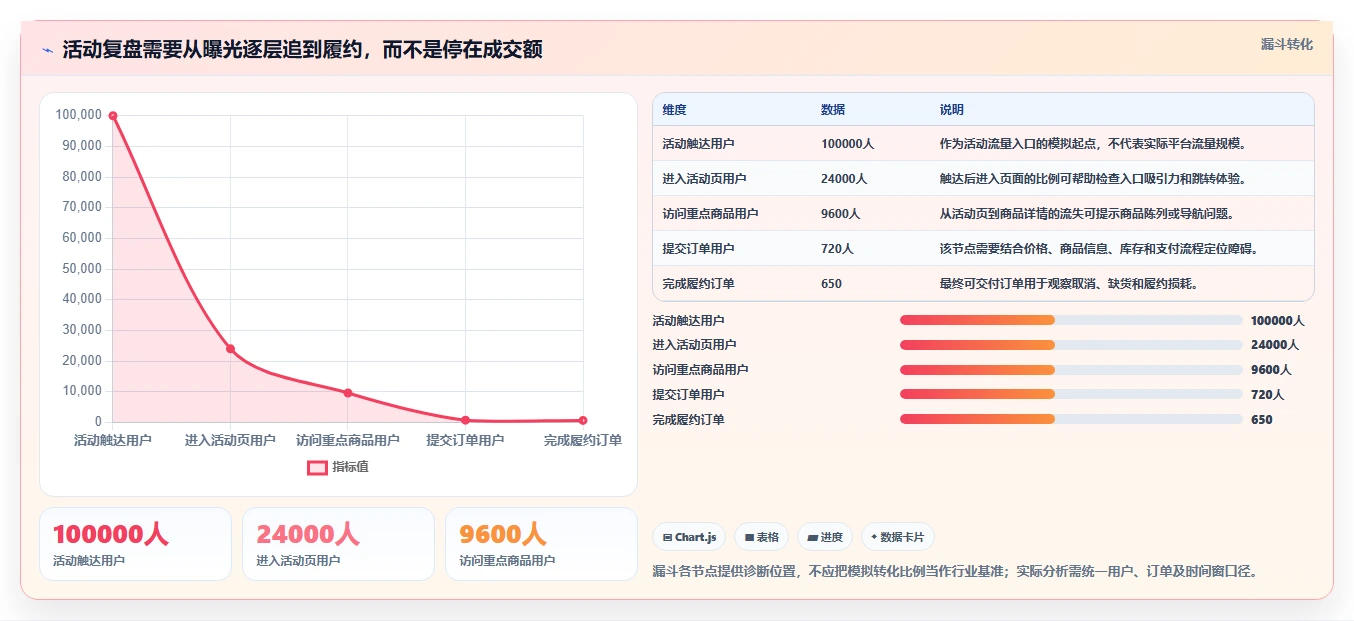
Task: Select the 进度 tag chip
Action: coord(825,537)
